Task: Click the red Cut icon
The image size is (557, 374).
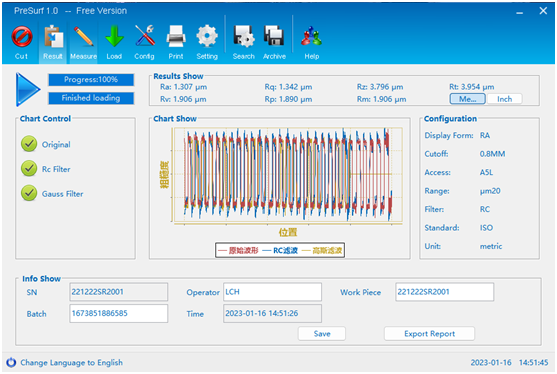Action: [x=22, y=37]
